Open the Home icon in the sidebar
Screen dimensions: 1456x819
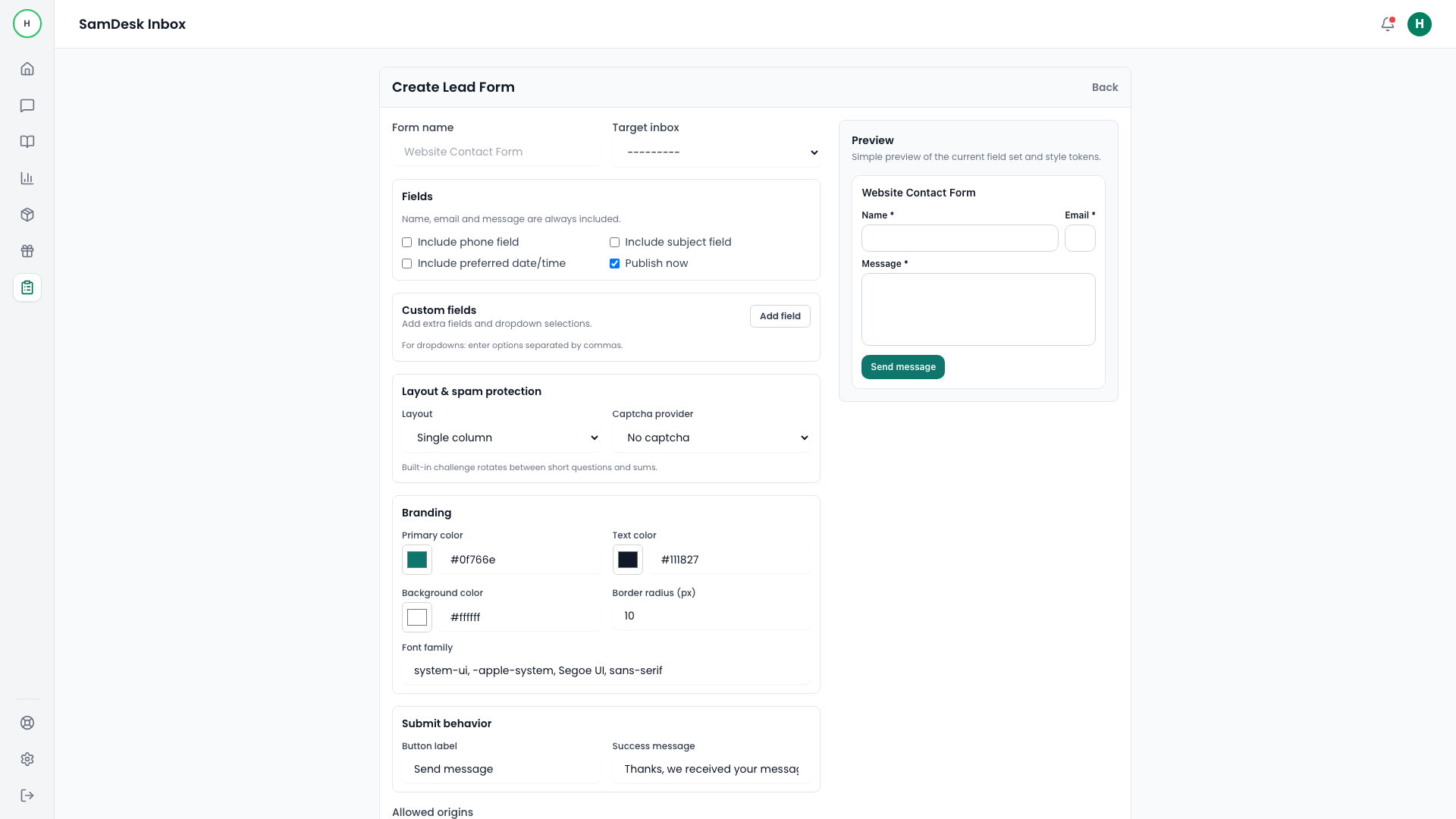(27, 68)
